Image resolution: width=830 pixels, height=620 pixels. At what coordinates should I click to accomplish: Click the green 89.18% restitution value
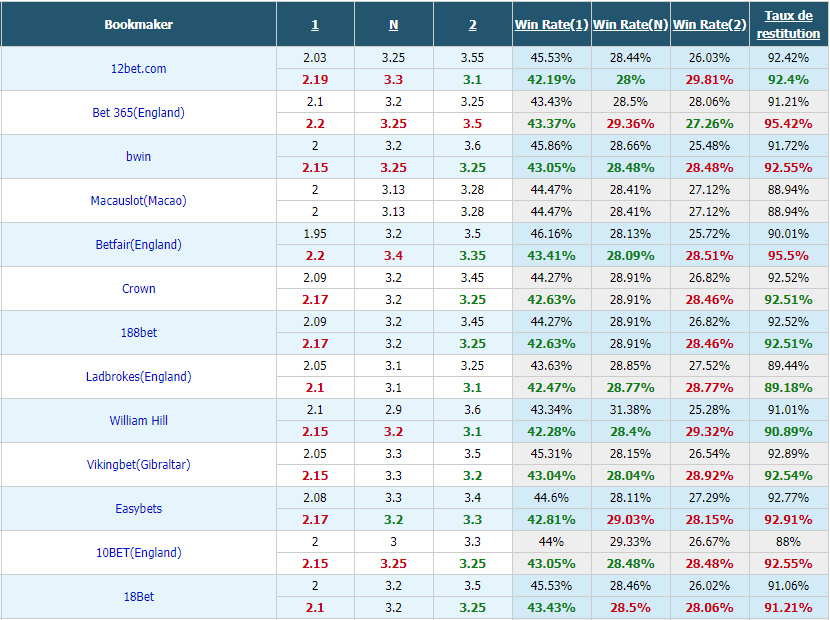(788, 388)
